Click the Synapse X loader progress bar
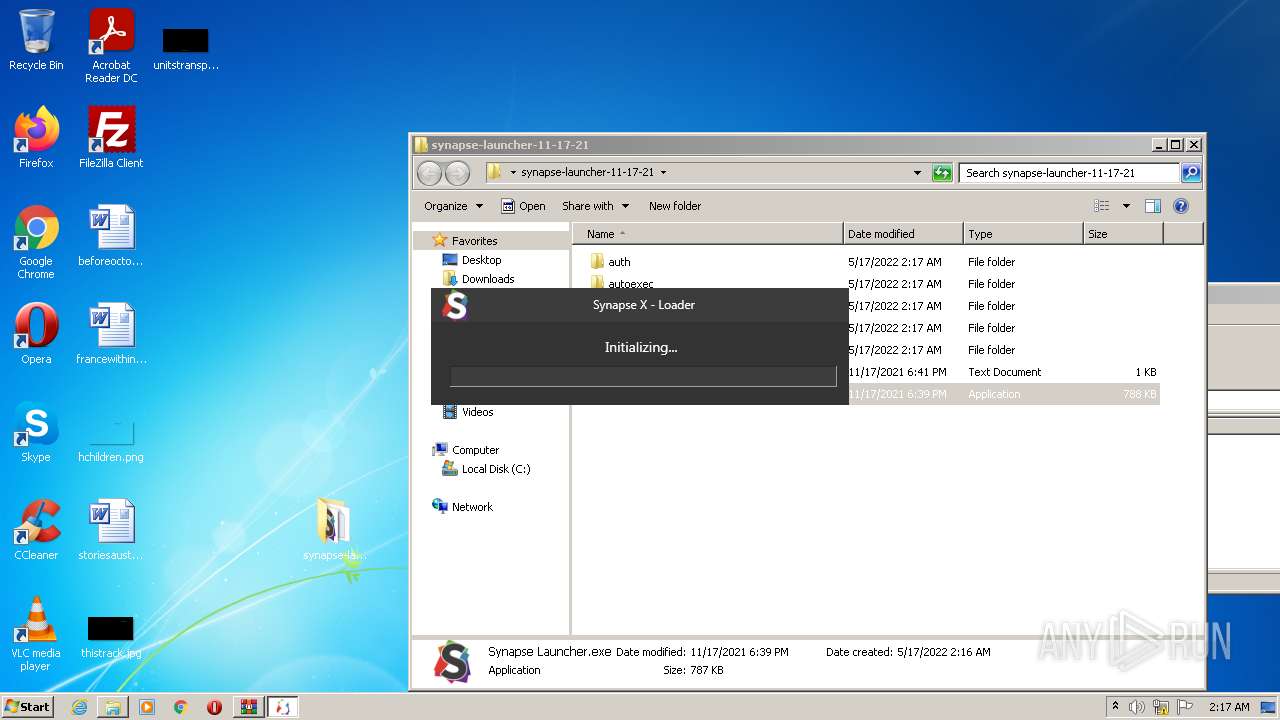 click(643, 377)
